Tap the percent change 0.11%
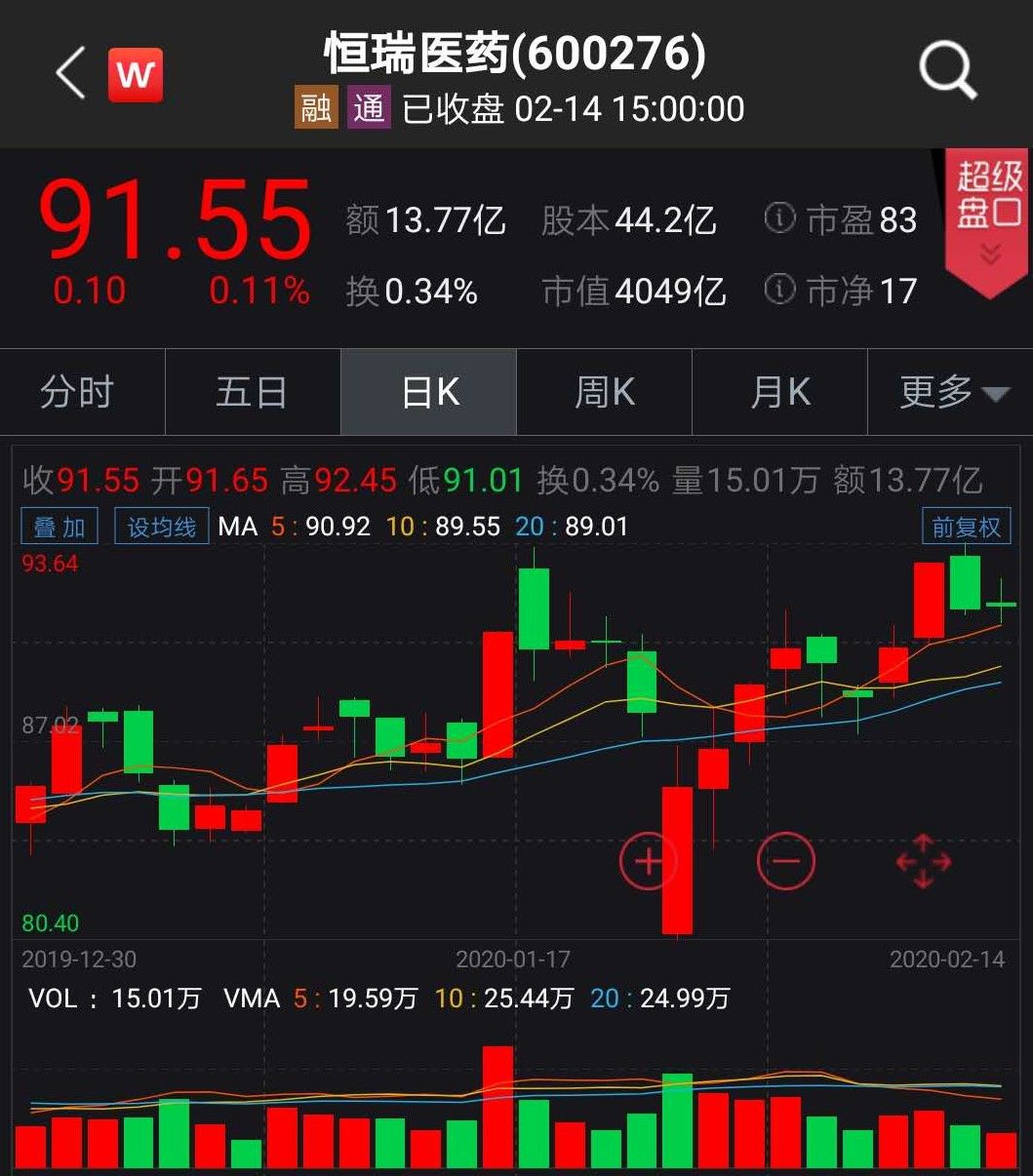The height and width of the screenshot is (1176, 1033). coord(258,291)
